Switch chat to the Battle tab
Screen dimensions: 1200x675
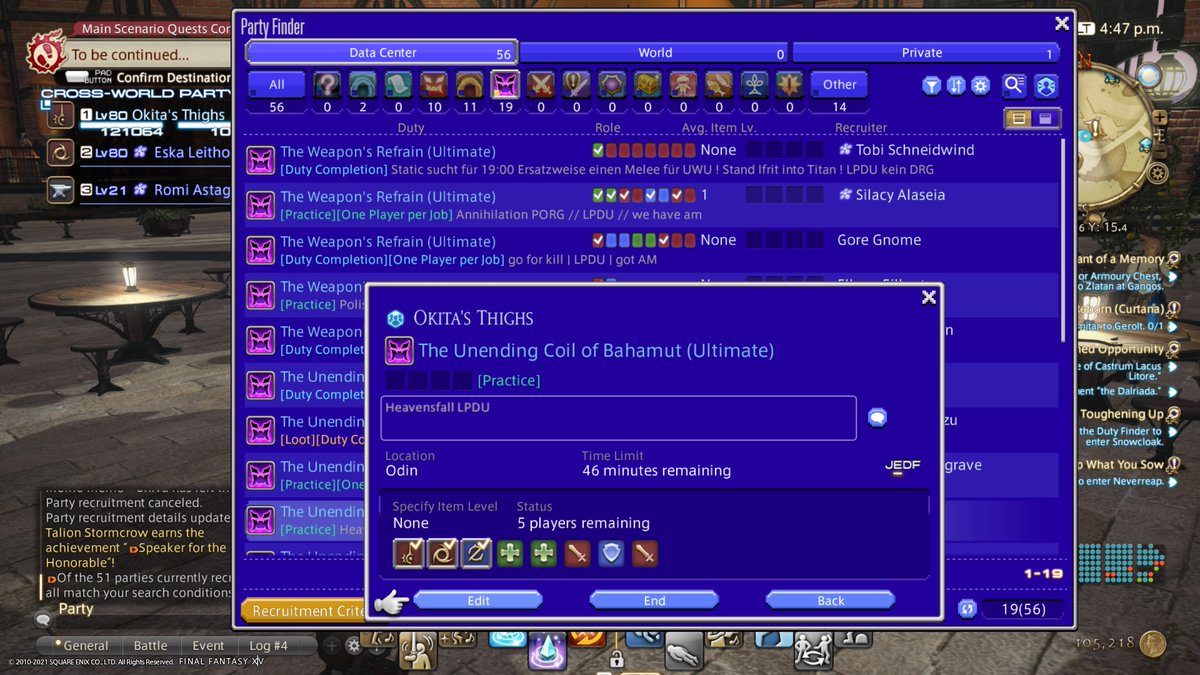tap(151, 646)
